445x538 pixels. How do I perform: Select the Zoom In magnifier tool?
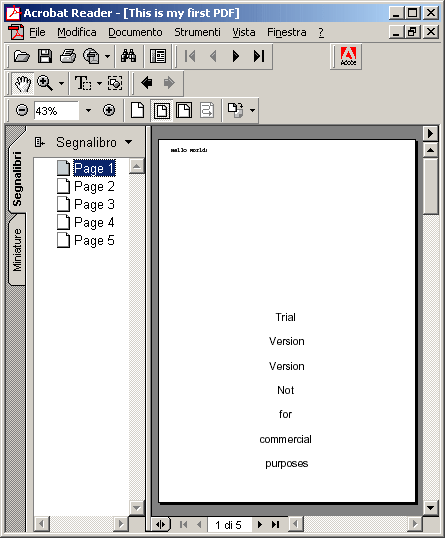(x=45, y=83)
